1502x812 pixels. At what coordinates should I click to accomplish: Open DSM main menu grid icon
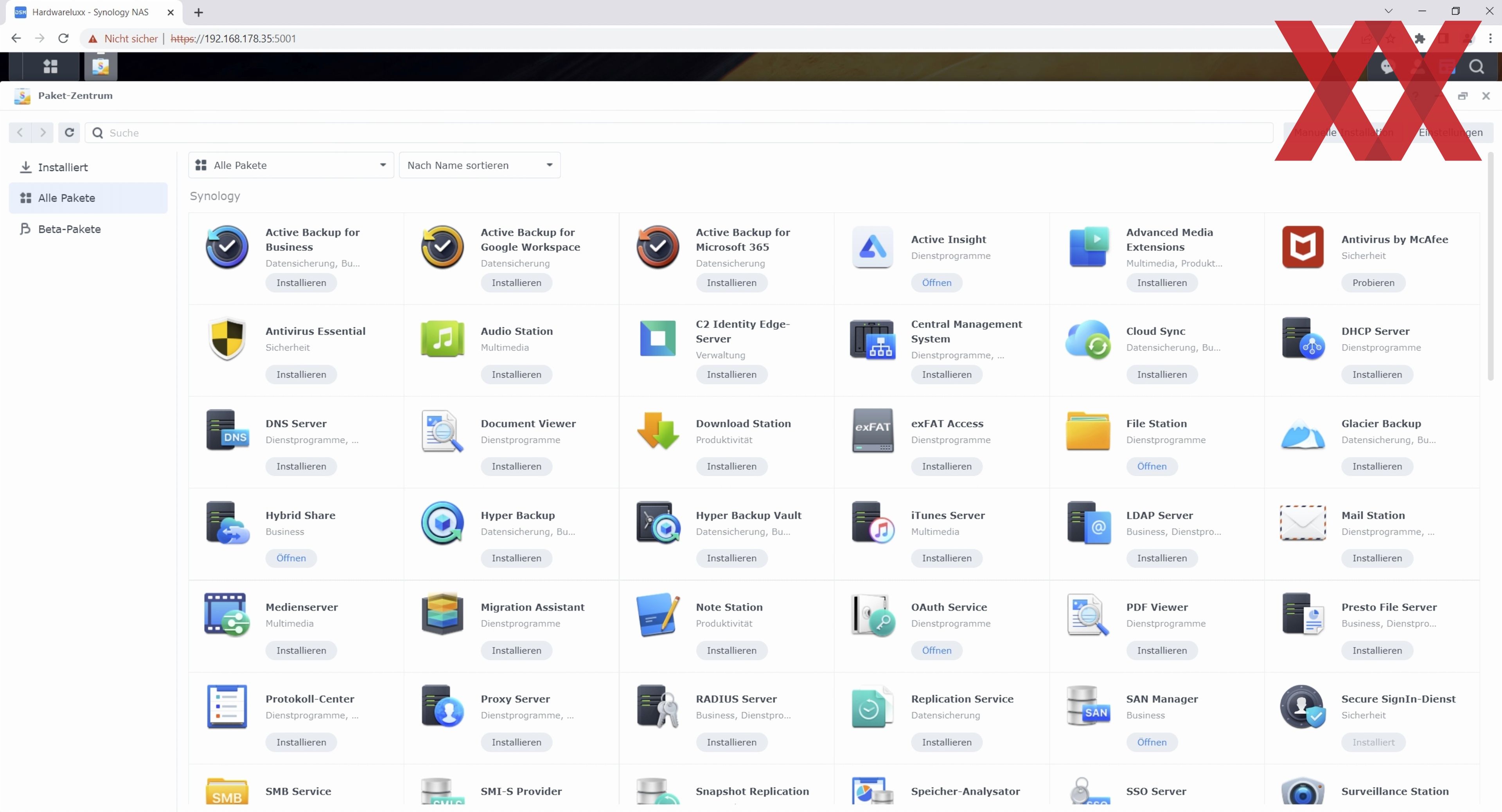(50, 66)
